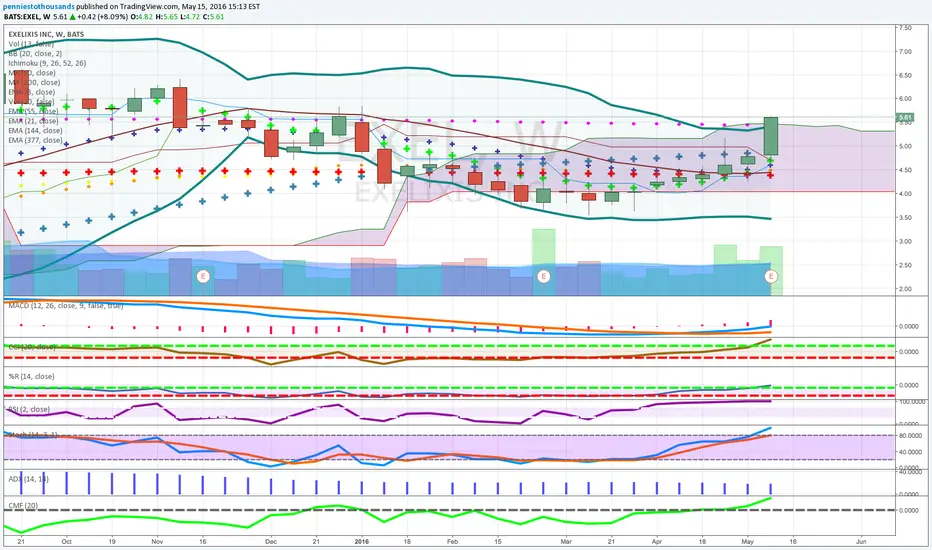Open the late-February earnings marker E
The height and width of the screenshot is (550, 932).
click(543, 276)
